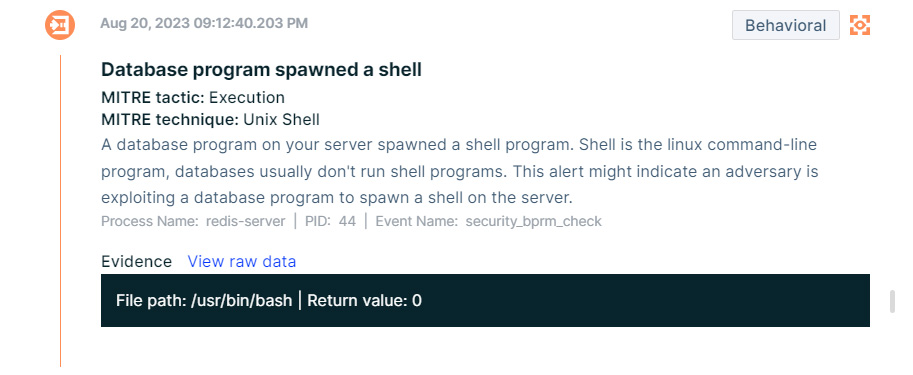The image size is (913, 375).
Task: Click the /usr/bin/bash file path
Action: coord(242,301)
